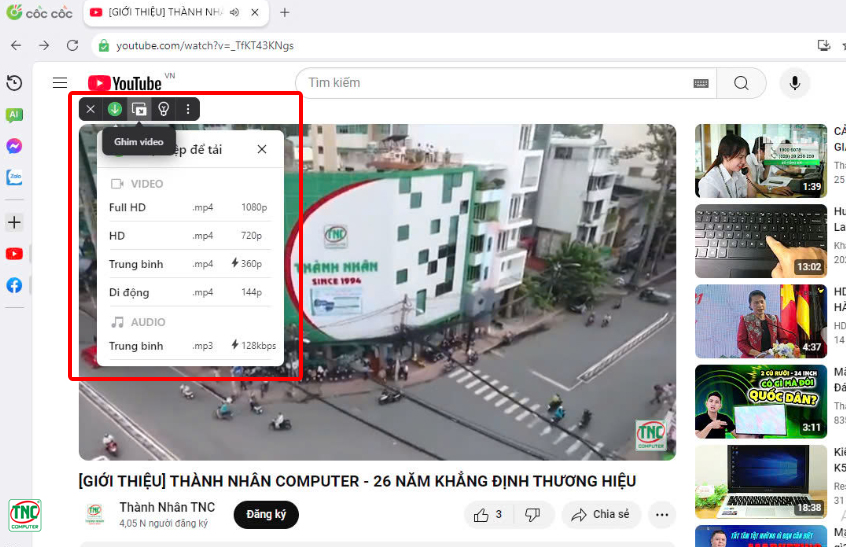This screenshot has height=547, width=846.
Task: Close the download format popup
Action: coord(262,149)
